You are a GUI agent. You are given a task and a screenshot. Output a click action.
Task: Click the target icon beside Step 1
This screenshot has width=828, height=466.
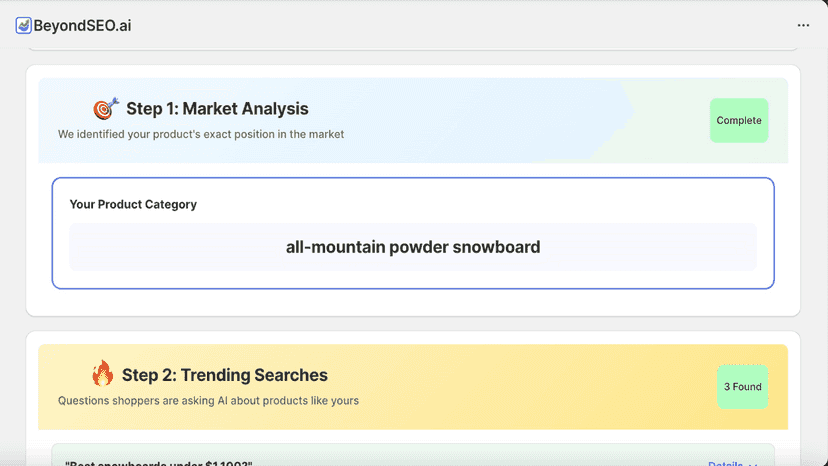[x=106, y=108]
